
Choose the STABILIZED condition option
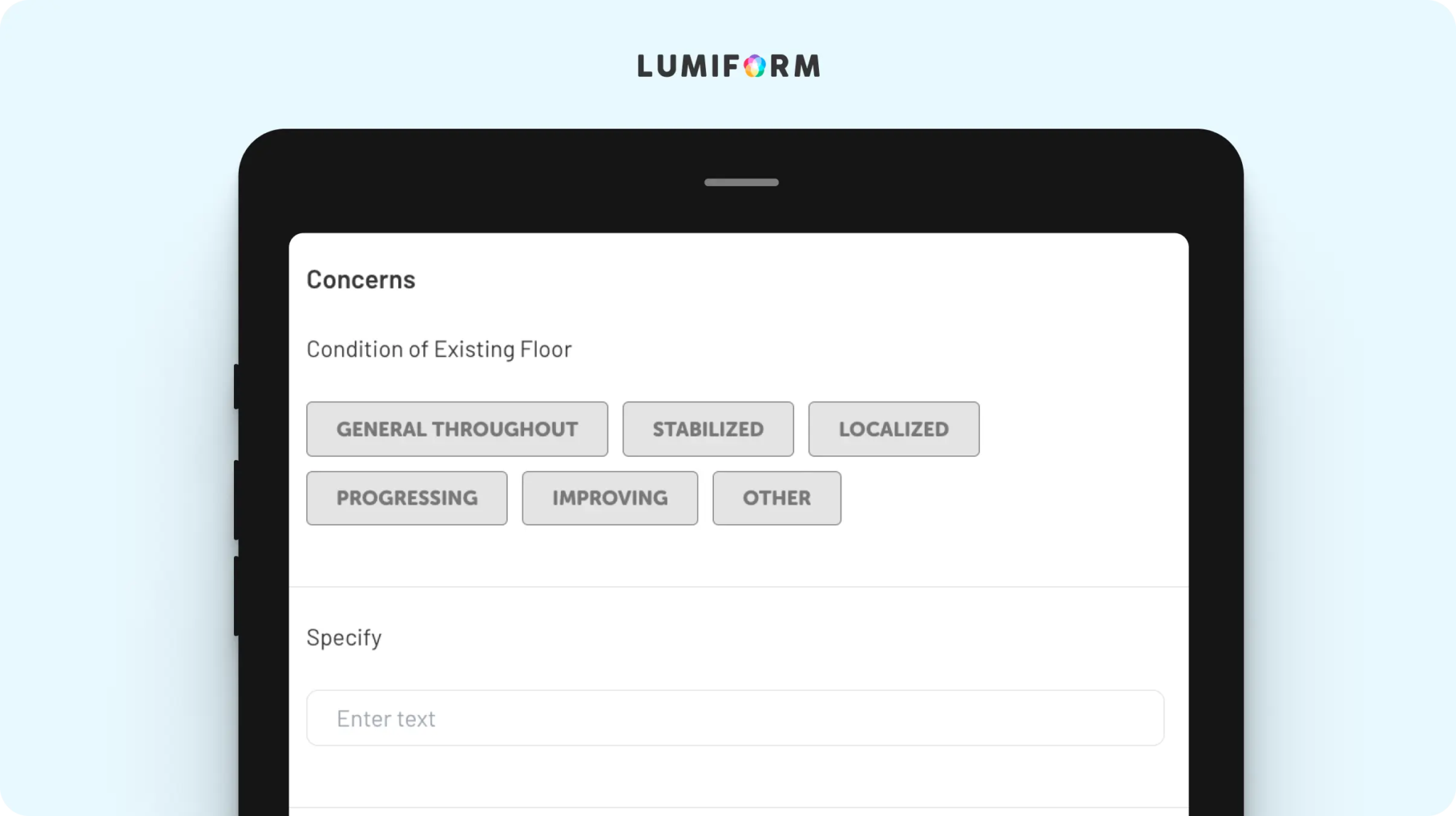pos(708,429)
